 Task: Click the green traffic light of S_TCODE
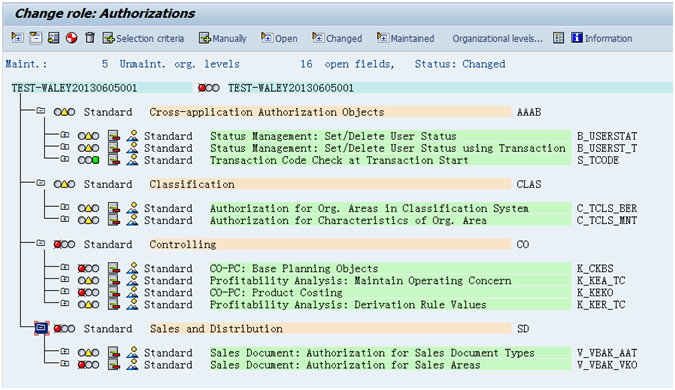point(88,161)
